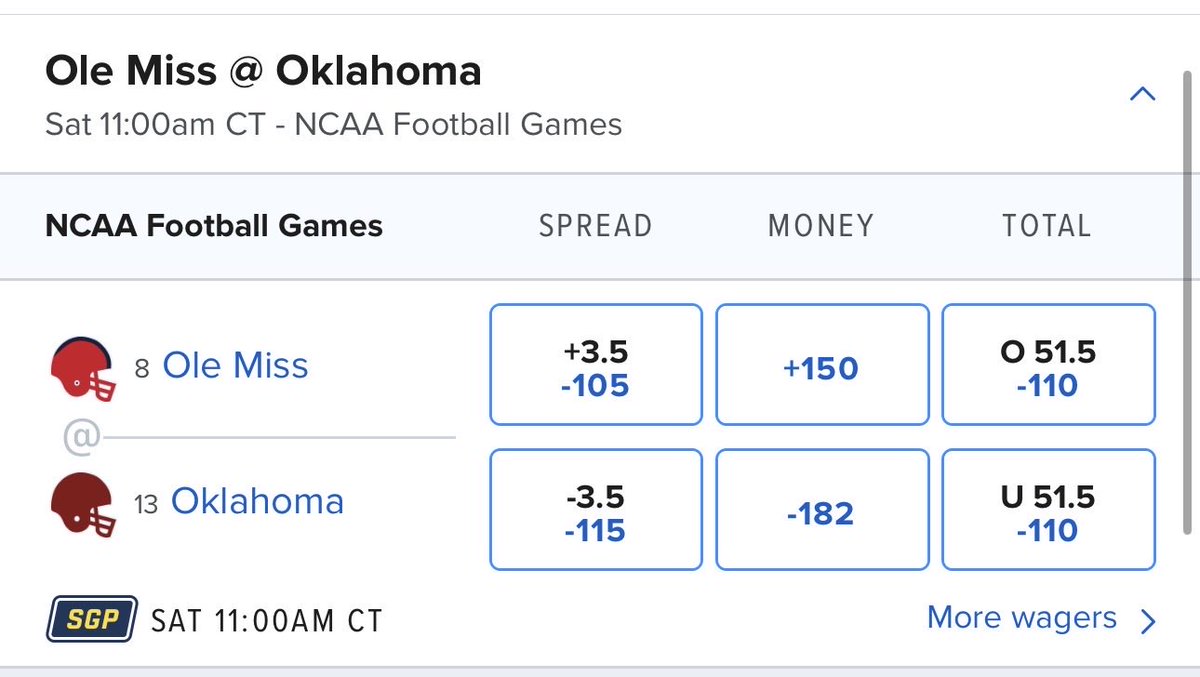Open the SGP same game parlay badge
Image resolution: width=1200 pixels, height=677 pixels.
click(x=90, y=620)
